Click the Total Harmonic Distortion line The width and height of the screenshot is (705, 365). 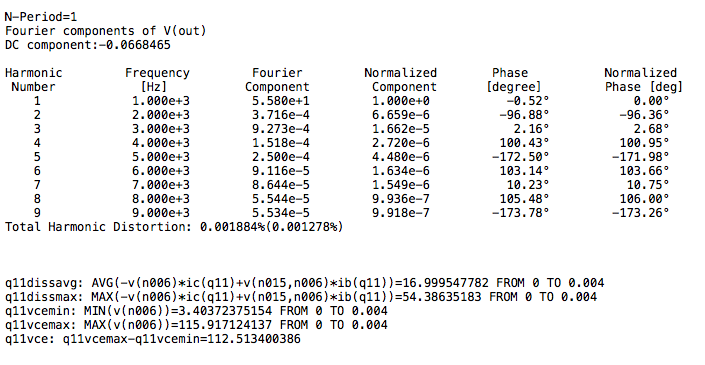coord(174,227)
